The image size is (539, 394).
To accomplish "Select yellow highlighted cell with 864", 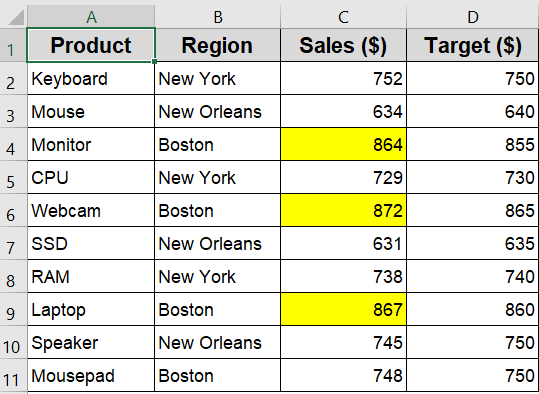I will pyautogui.click(x=343, y=144).
